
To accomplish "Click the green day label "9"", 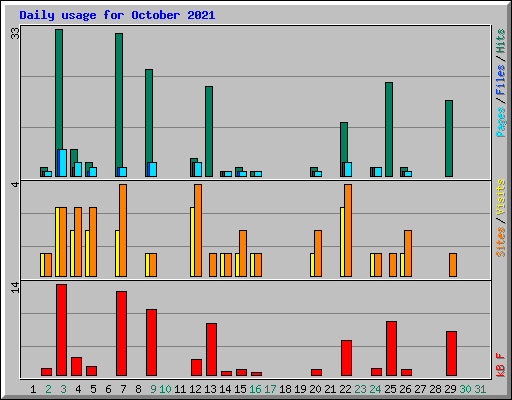I will pyautogui.click(x=153, y=389).
